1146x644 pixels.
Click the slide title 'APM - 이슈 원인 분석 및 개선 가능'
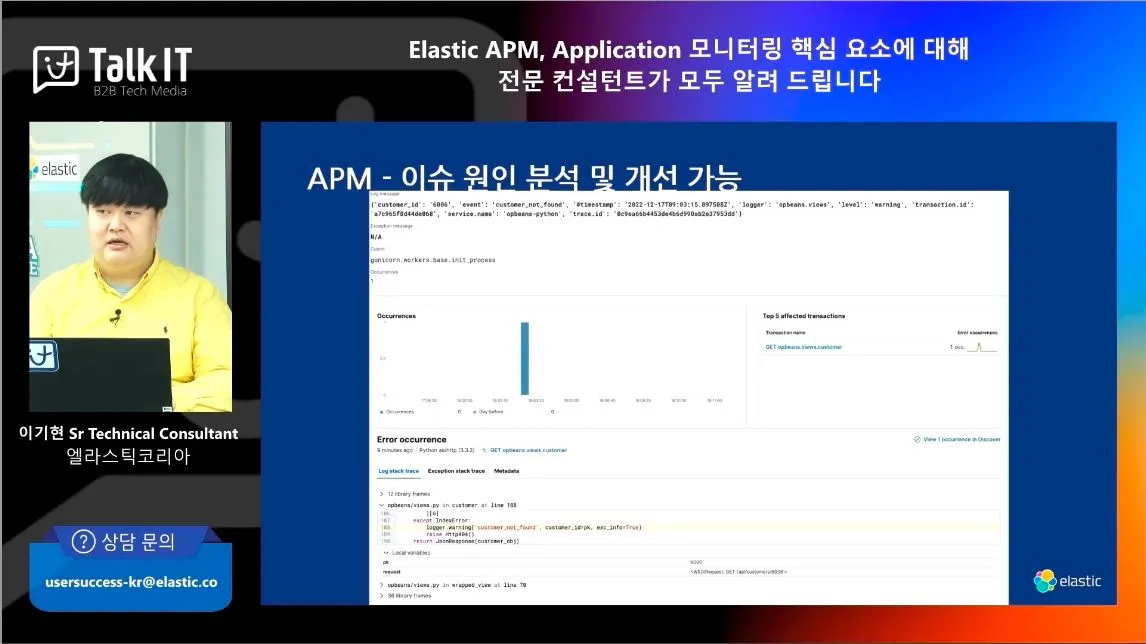(524, 178)
